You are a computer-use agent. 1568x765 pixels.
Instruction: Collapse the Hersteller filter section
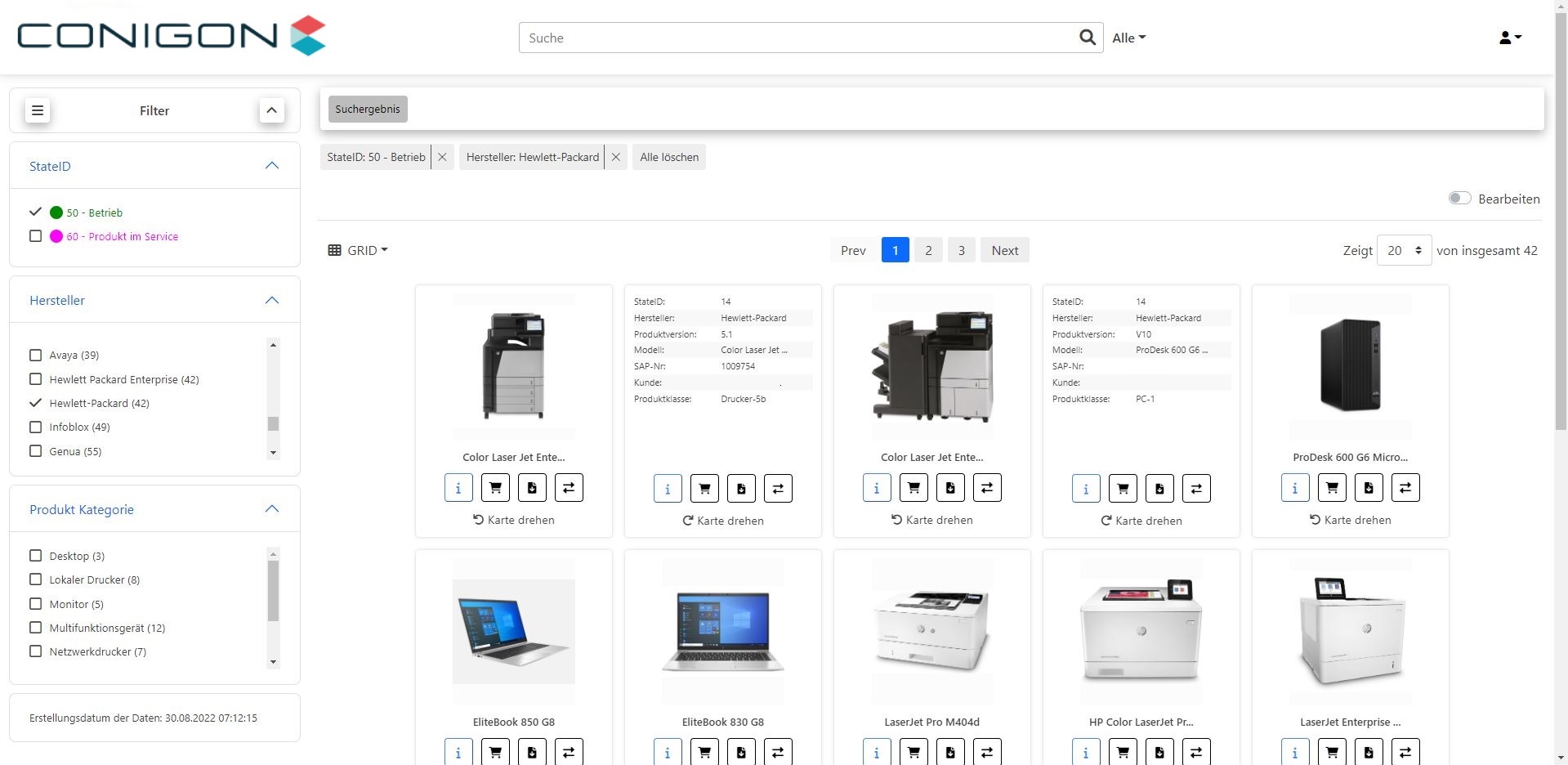[x=272, y=300]
